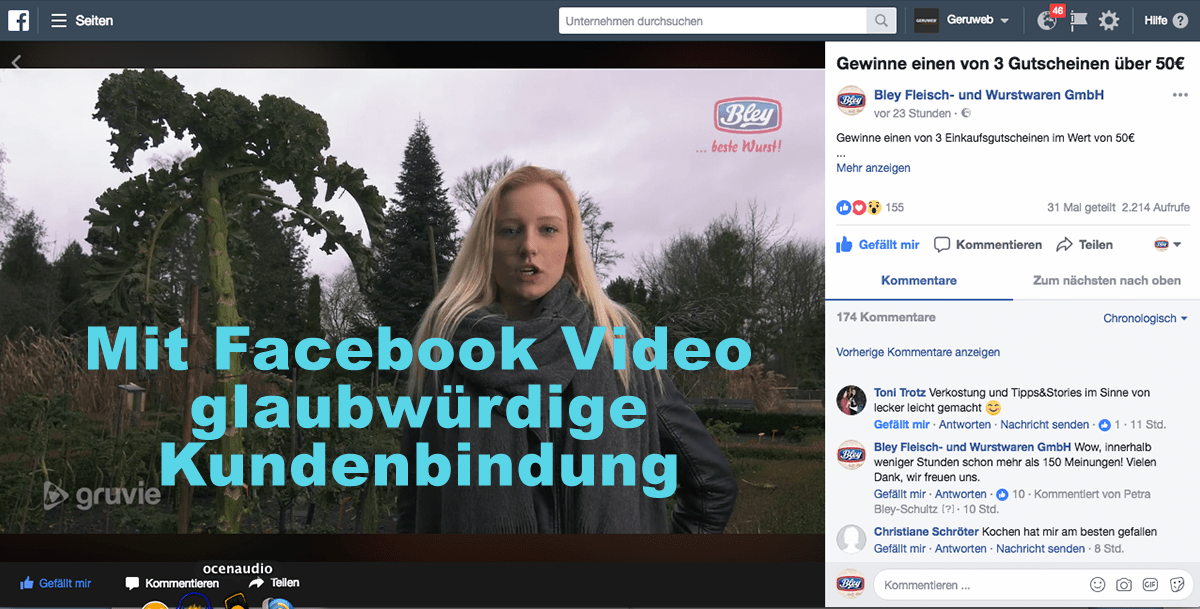Click the Wow reaction emoji icon
1200x609 pixels.
(x=873, y=207)
